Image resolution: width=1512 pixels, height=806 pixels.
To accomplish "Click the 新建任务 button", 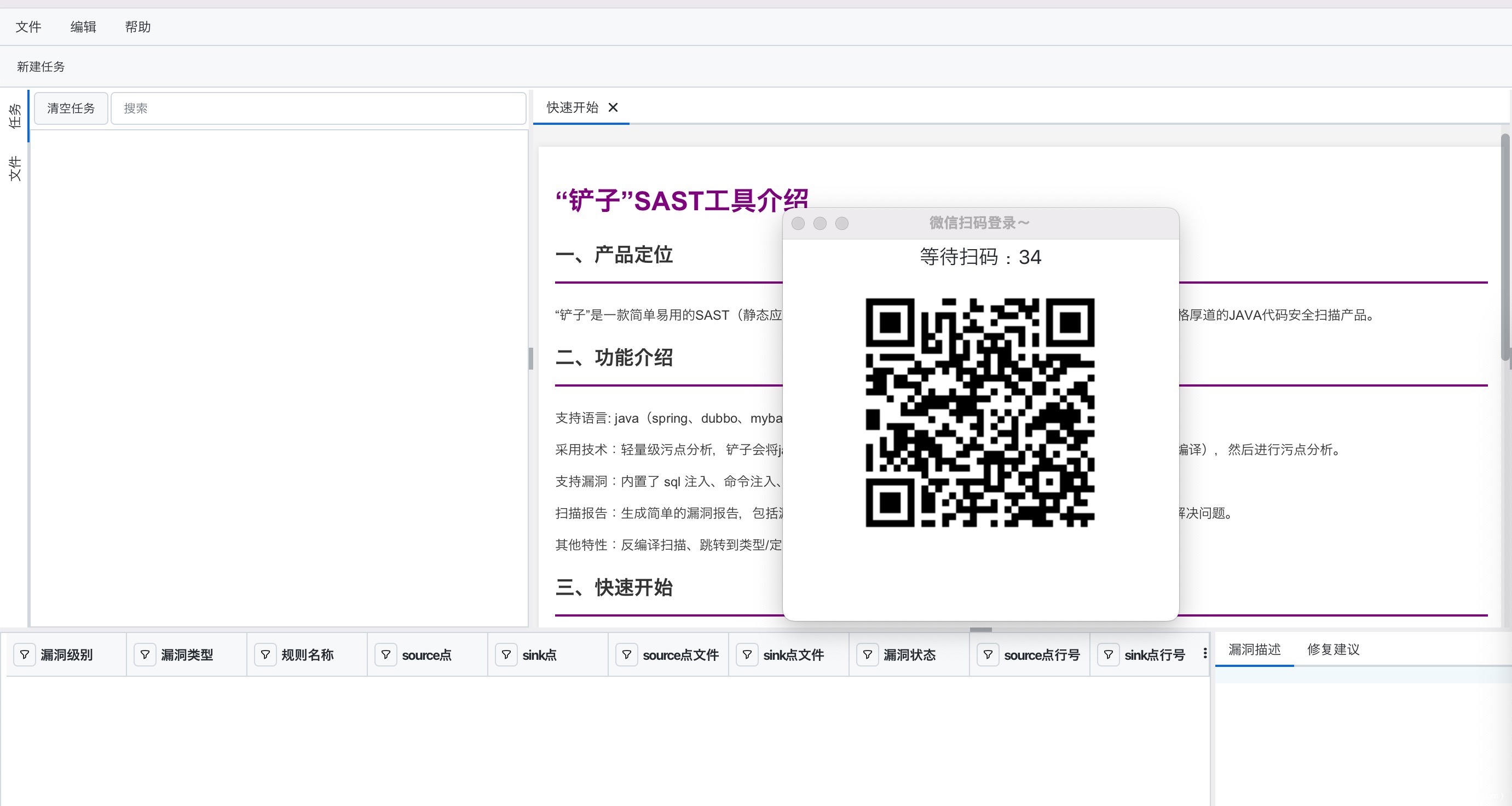I will 41,67.
